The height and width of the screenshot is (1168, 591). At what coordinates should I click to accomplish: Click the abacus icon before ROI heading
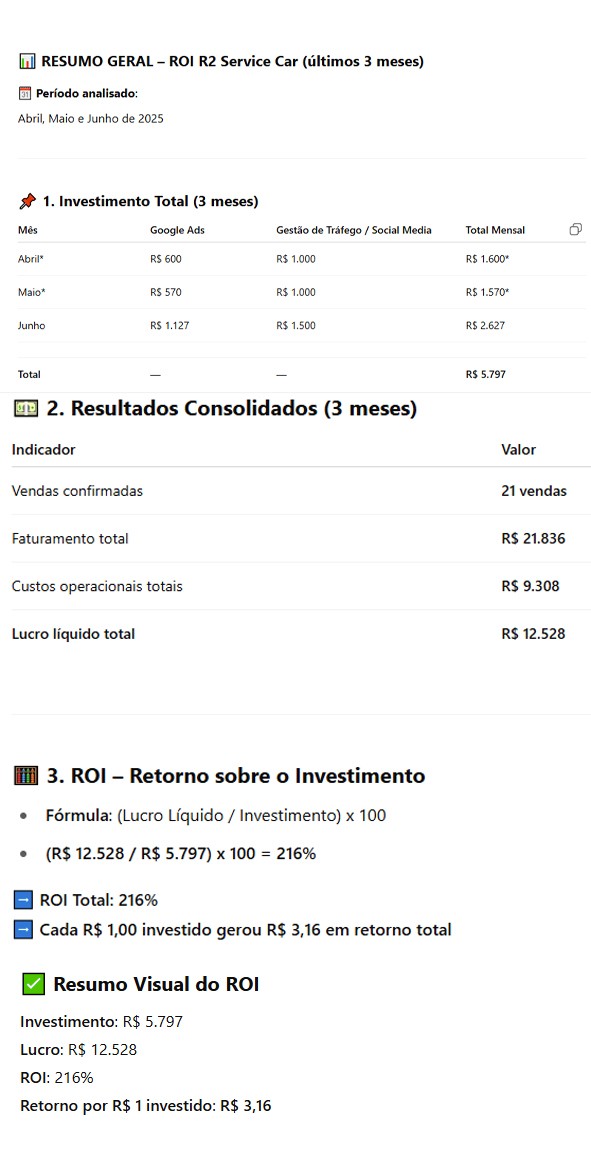click(26, 776)
